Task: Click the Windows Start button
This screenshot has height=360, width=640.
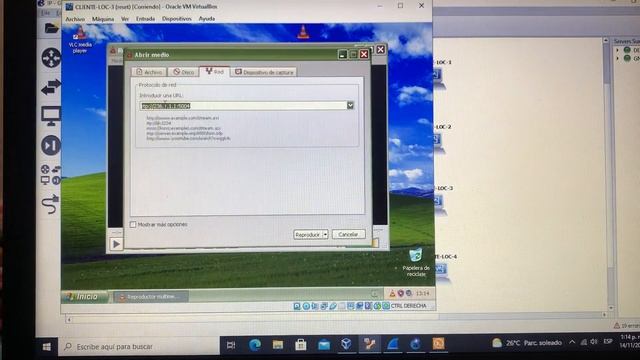Action: click(47, 347)
